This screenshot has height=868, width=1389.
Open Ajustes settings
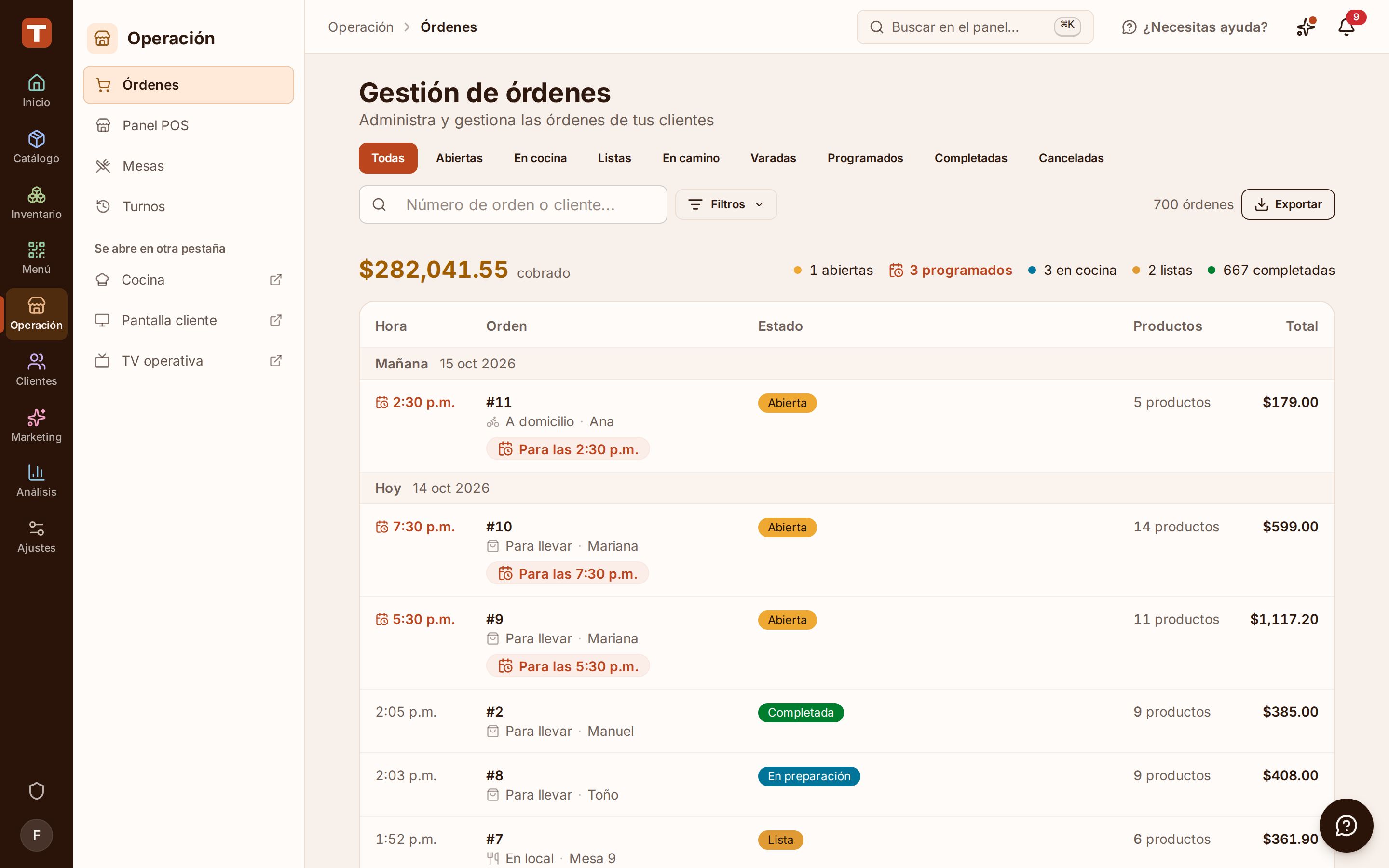click(x=36, y=537)
